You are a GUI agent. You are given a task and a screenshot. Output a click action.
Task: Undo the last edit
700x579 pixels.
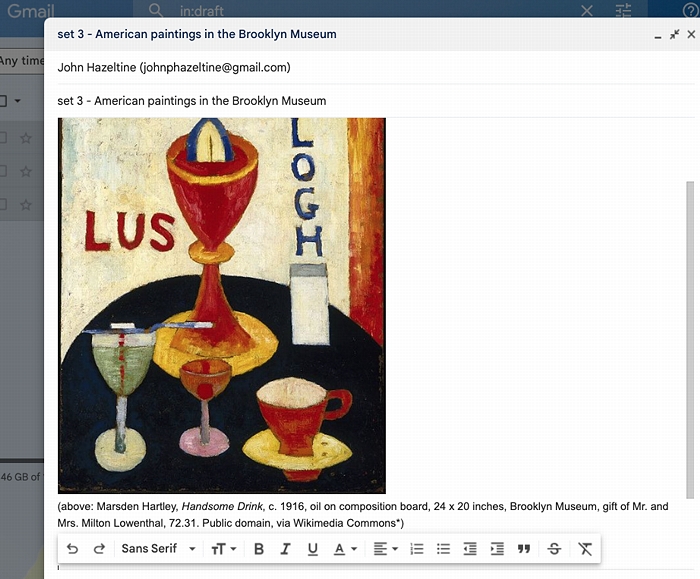pos(72,549)
